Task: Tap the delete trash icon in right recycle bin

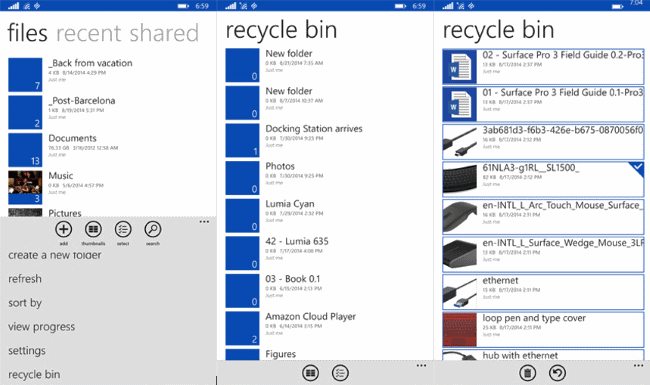Action: 528,373
